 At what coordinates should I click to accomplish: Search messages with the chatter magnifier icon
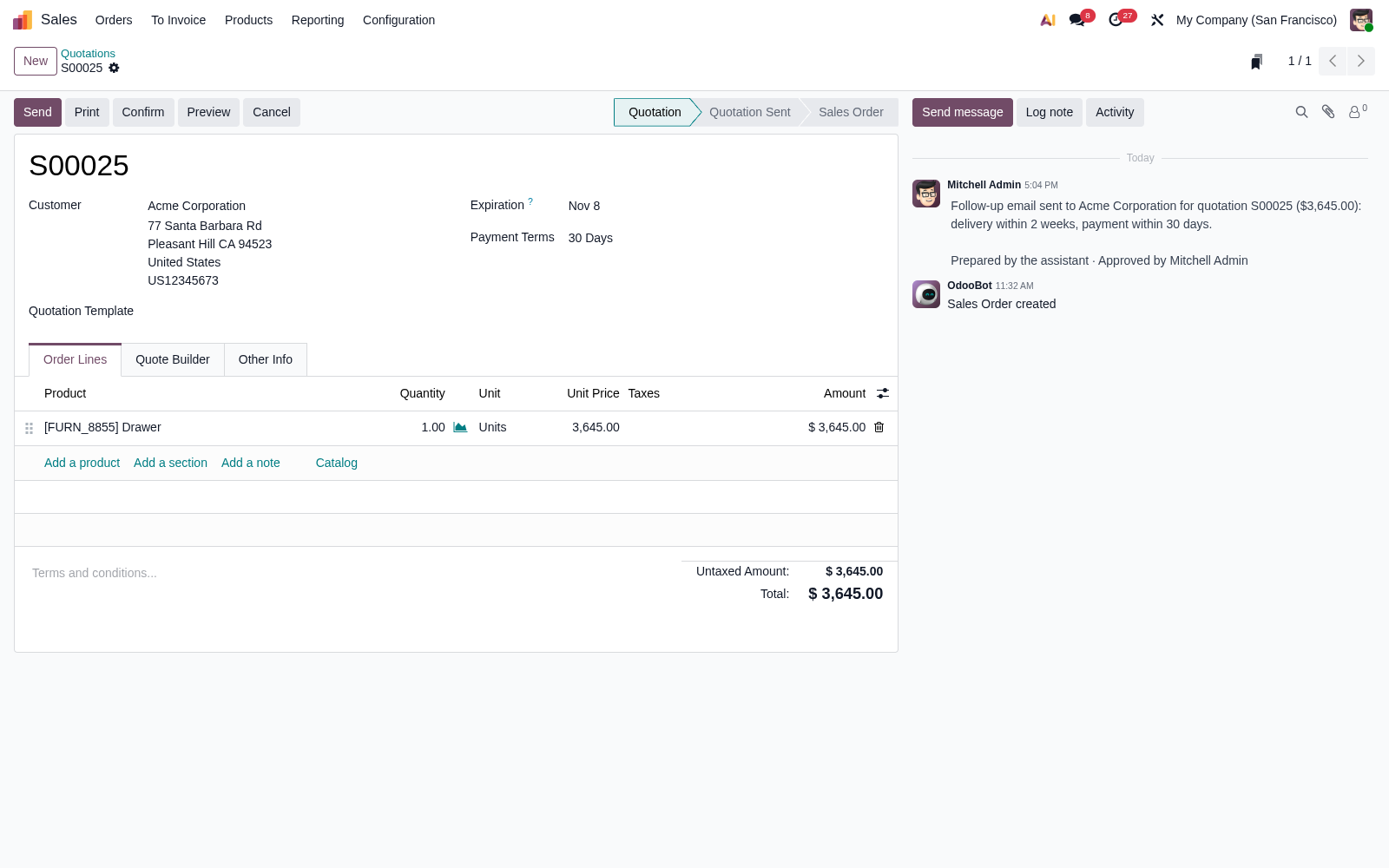point(1301,112)
